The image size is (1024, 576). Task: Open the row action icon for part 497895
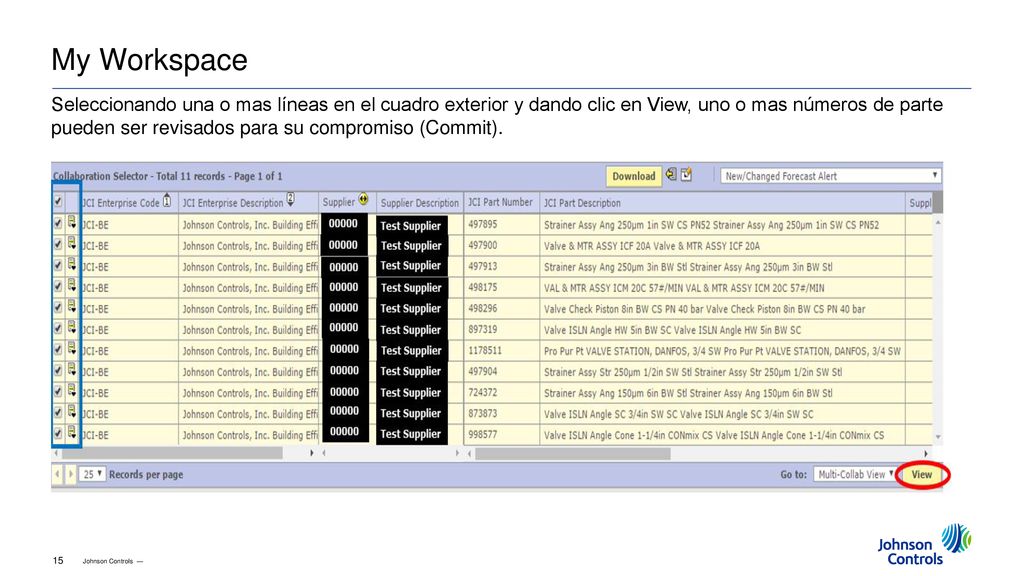(72, 223)
